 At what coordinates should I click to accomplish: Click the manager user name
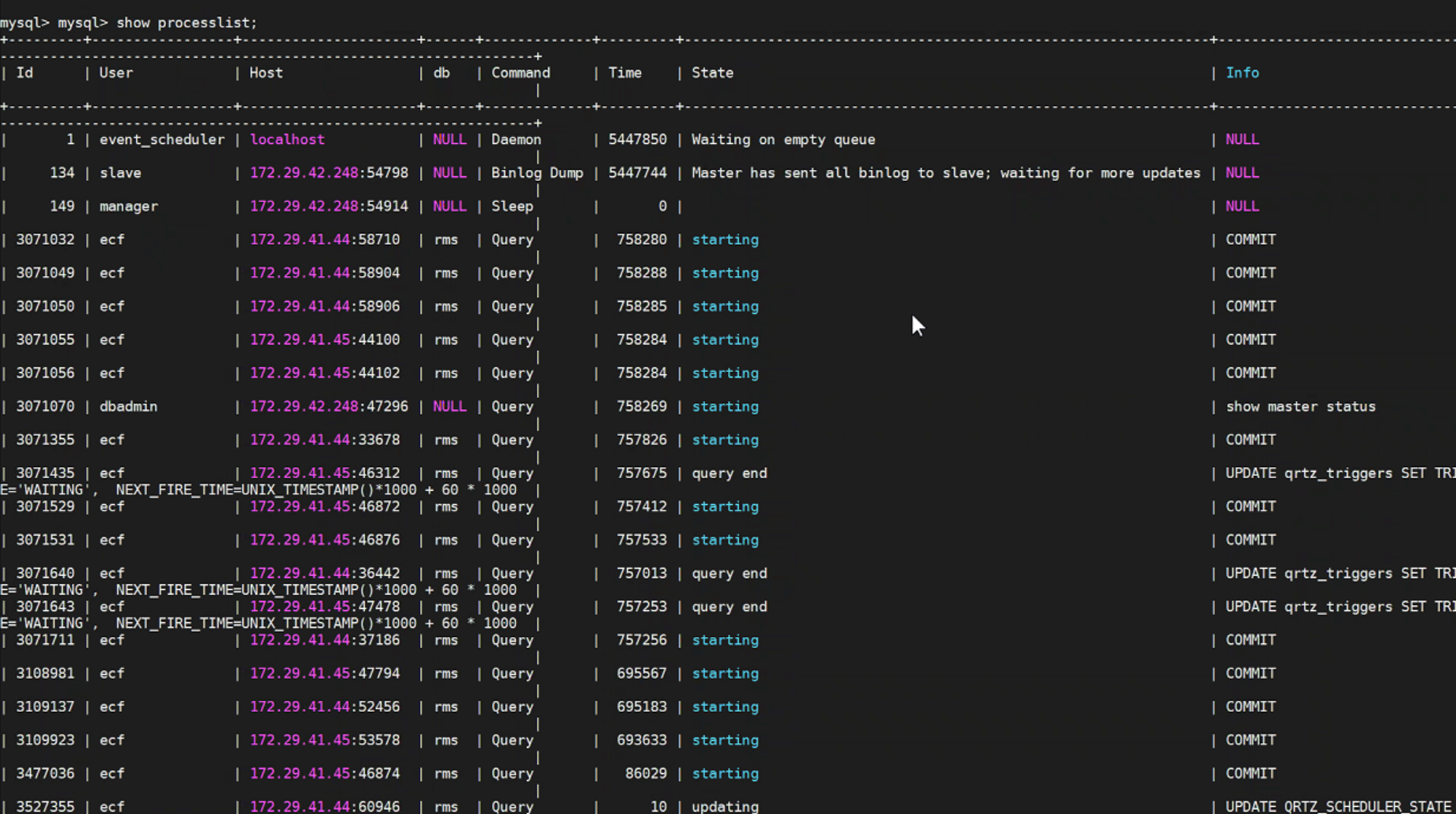tap(128, 206)
